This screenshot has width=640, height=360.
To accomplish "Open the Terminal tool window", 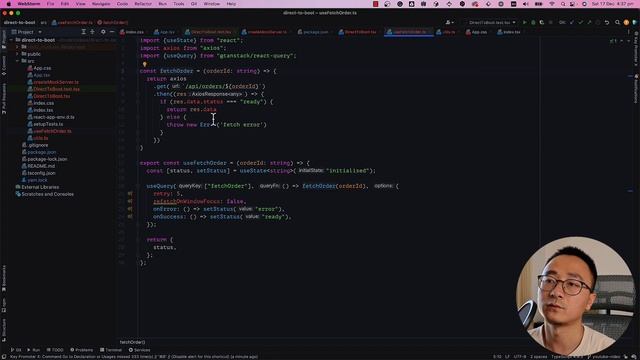I will point(111,350).
